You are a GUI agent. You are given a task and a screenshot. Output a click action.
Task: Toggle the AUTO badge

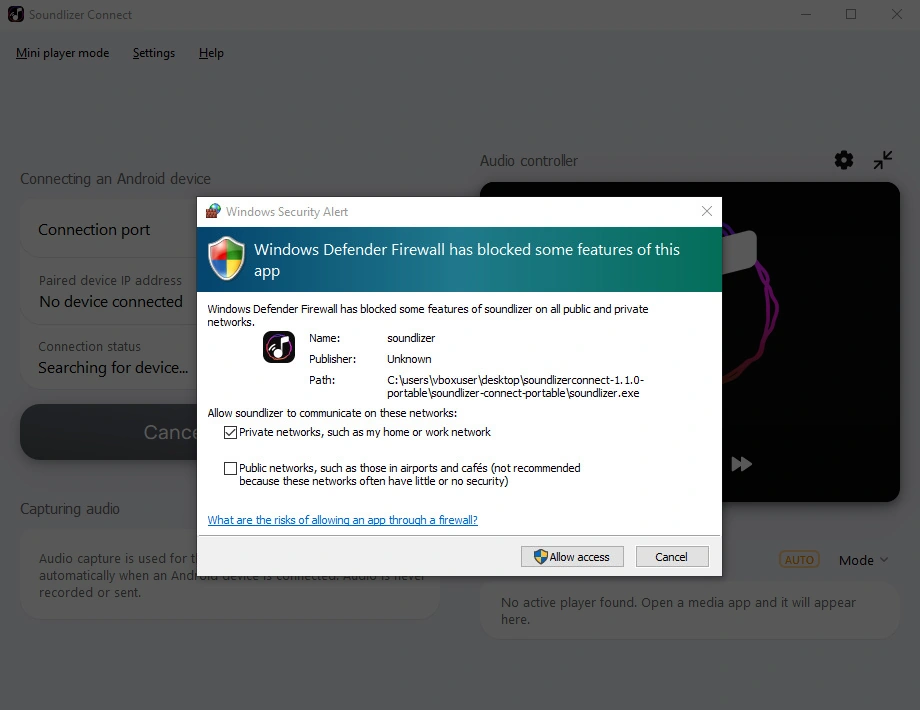(799, 560)
